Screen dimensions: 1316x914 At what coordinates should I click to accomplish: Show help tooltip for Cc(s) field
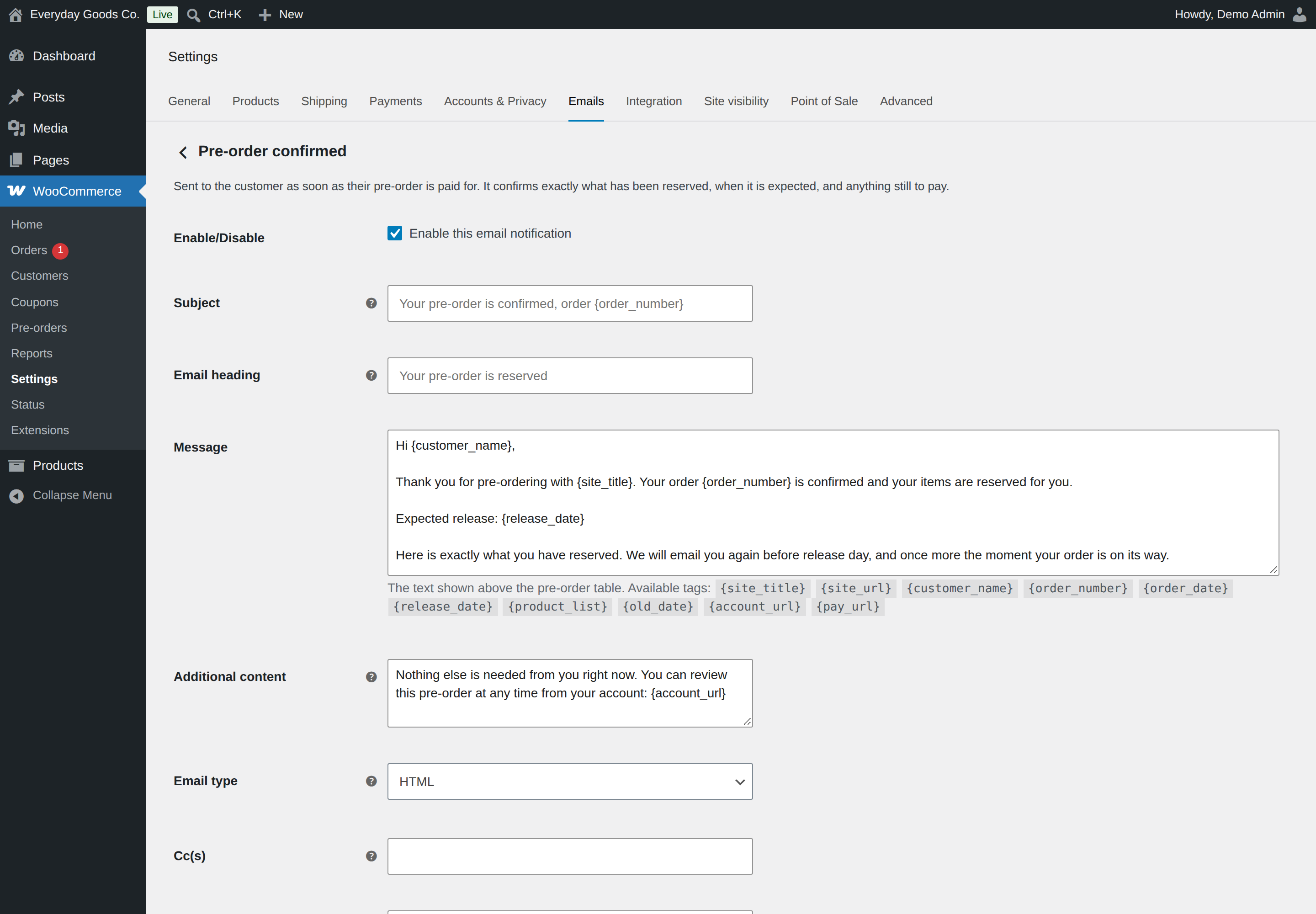[x=371, y=856]
